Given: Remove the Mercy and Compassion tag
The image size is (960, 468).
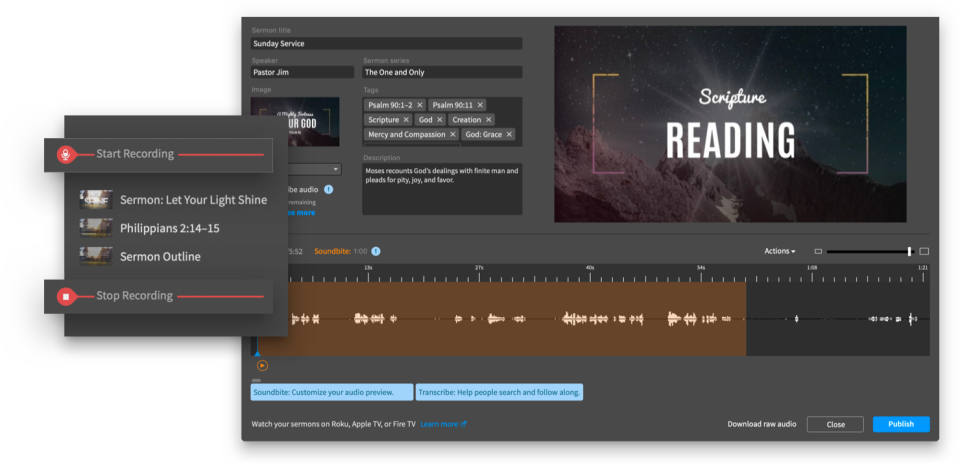Looking at the screenshot, I should coord(453,135).
